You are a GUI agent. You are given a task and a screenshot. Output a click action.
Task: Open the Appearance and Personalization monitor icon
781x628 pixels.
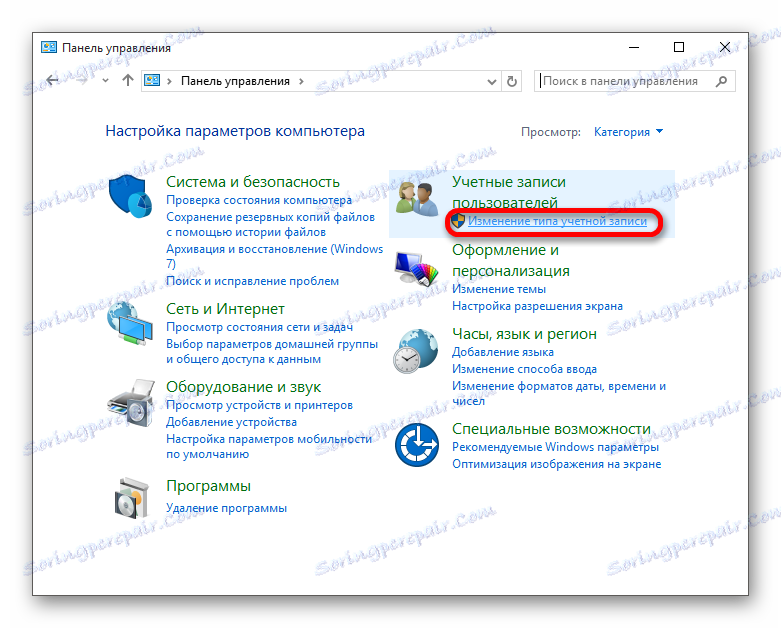coord(416,268)
